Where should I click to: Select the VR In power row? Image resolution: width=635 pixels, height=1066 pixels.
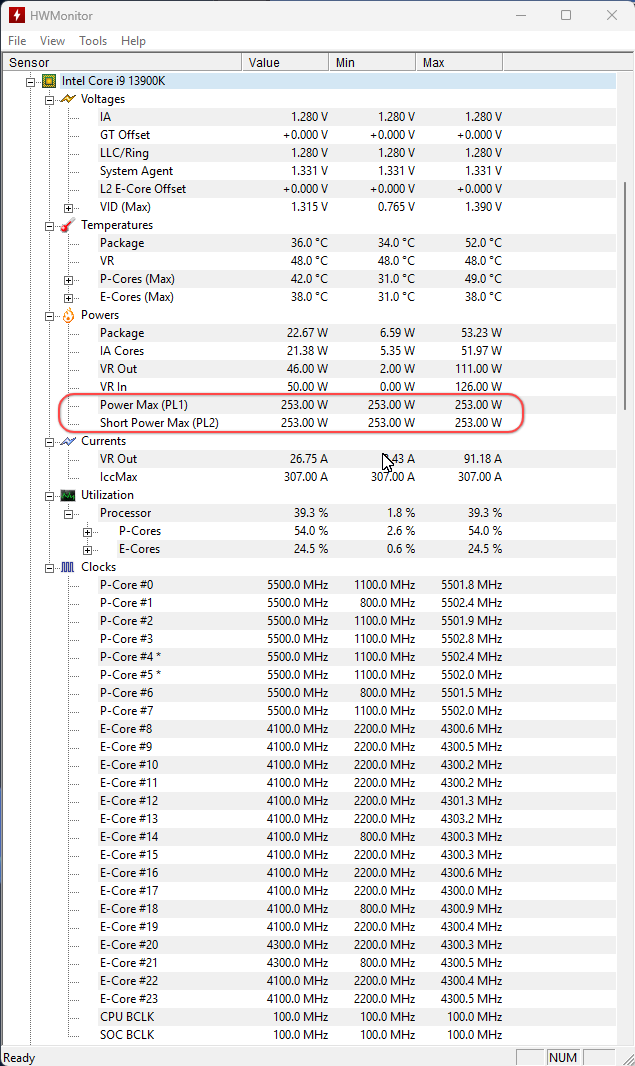point(357,387)
